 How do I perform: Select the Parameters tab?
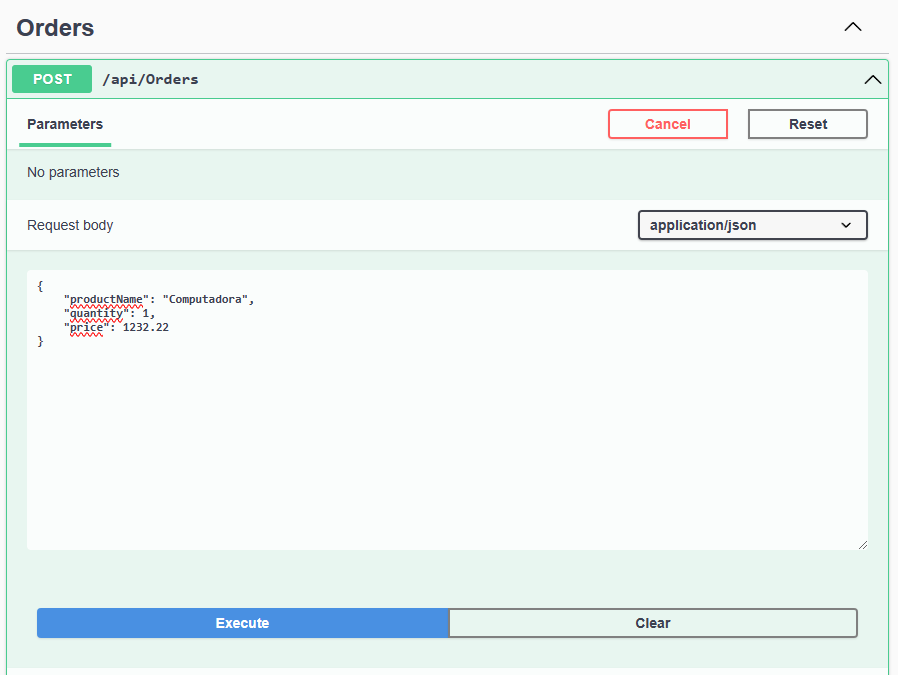(65, 124)
